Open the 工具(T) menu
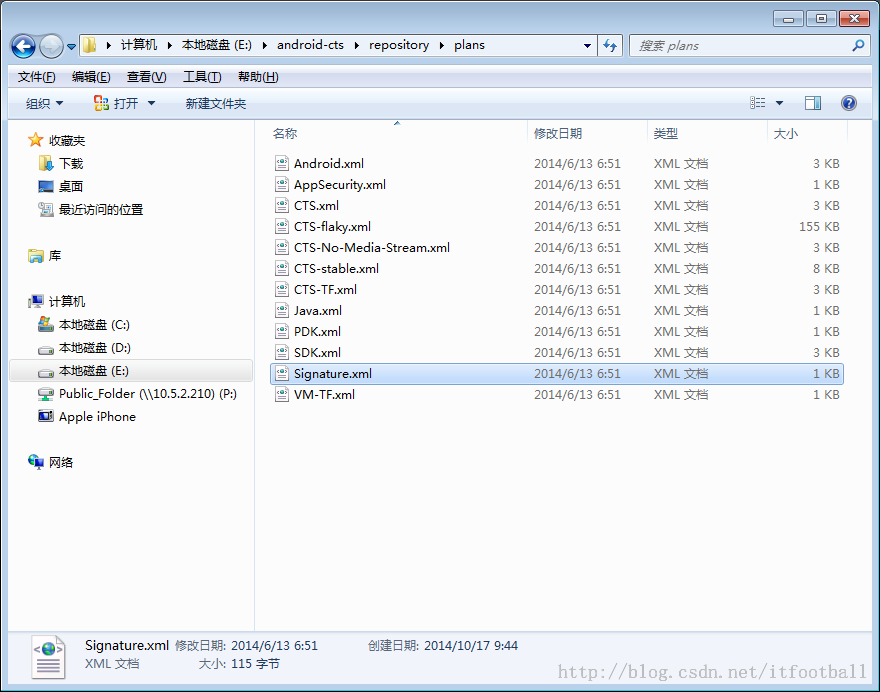Viewport: 880px width, 692px height. tap(202, 77)
